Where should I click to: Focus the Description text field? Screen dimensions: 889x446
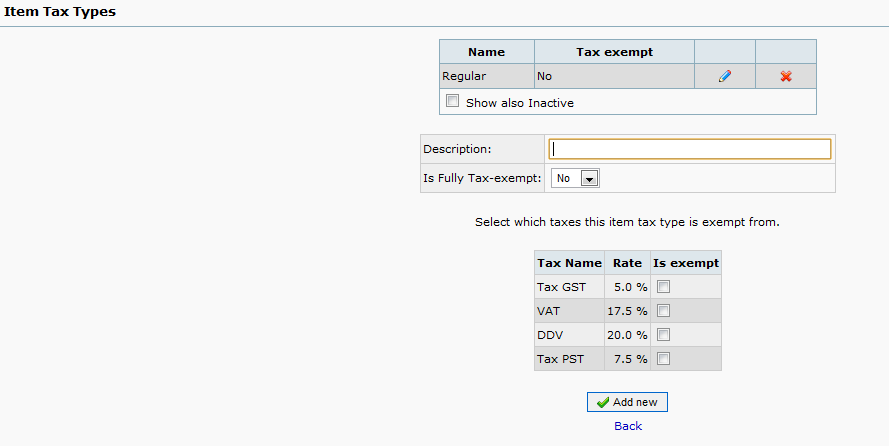coord(690,149)
